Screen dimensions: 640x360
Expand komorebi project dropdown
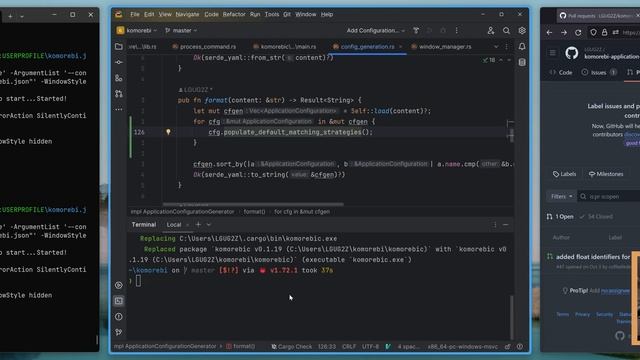(x=137, y=31)
